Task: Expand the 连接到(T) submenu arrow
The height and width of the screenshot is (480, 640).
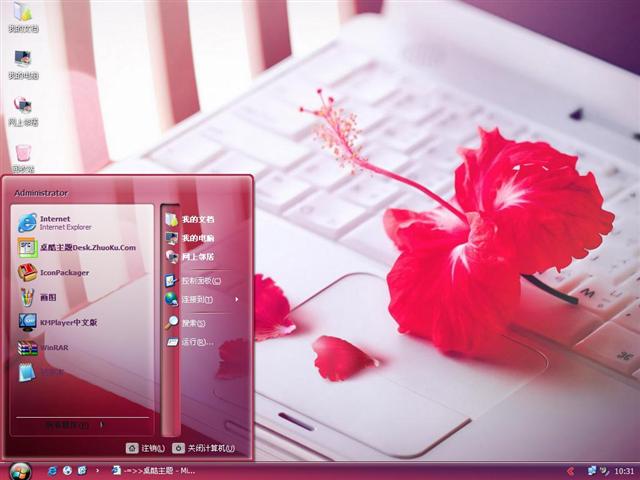Action: click(236, 299)
